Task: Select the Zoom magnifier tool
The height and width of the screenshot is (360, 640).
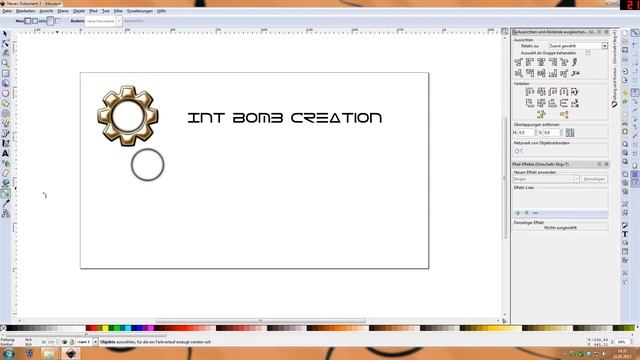Action: [x=5, y=63]
